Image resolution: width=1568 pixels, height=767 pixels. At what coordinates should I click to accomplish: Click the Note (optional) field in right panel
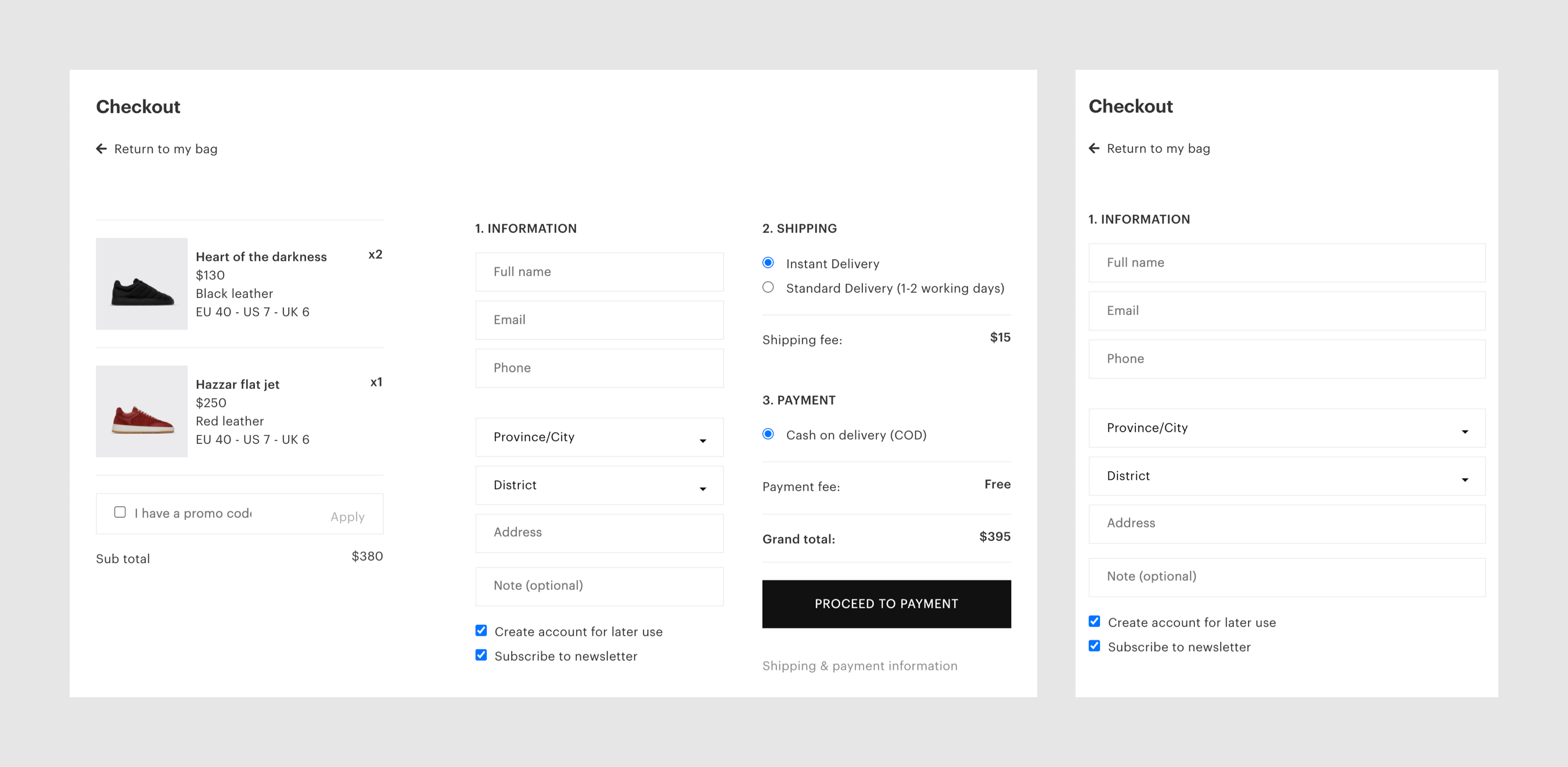coord(1286,576)
